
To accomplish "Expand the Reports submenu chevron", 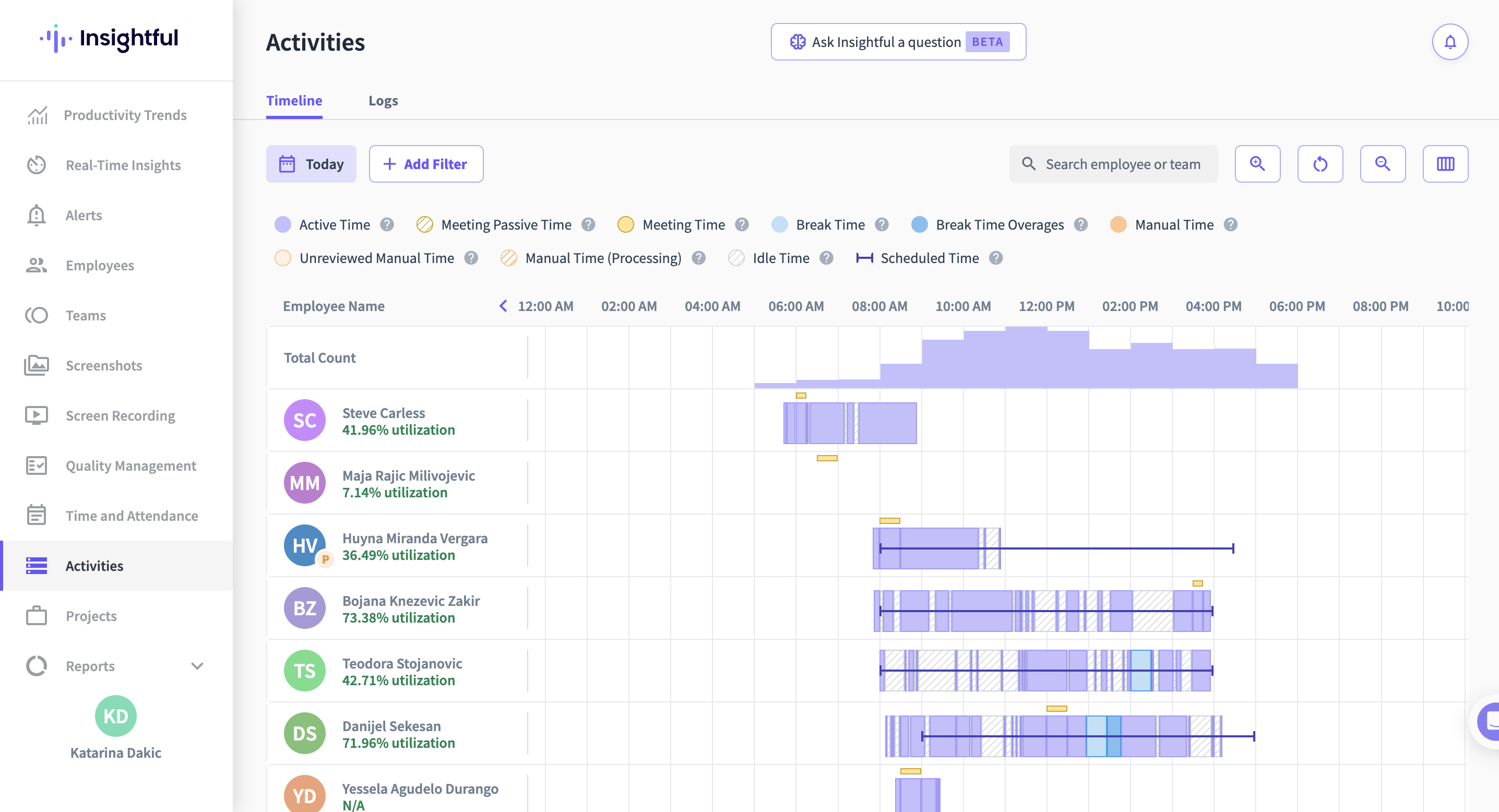I will tap(197, 666).
